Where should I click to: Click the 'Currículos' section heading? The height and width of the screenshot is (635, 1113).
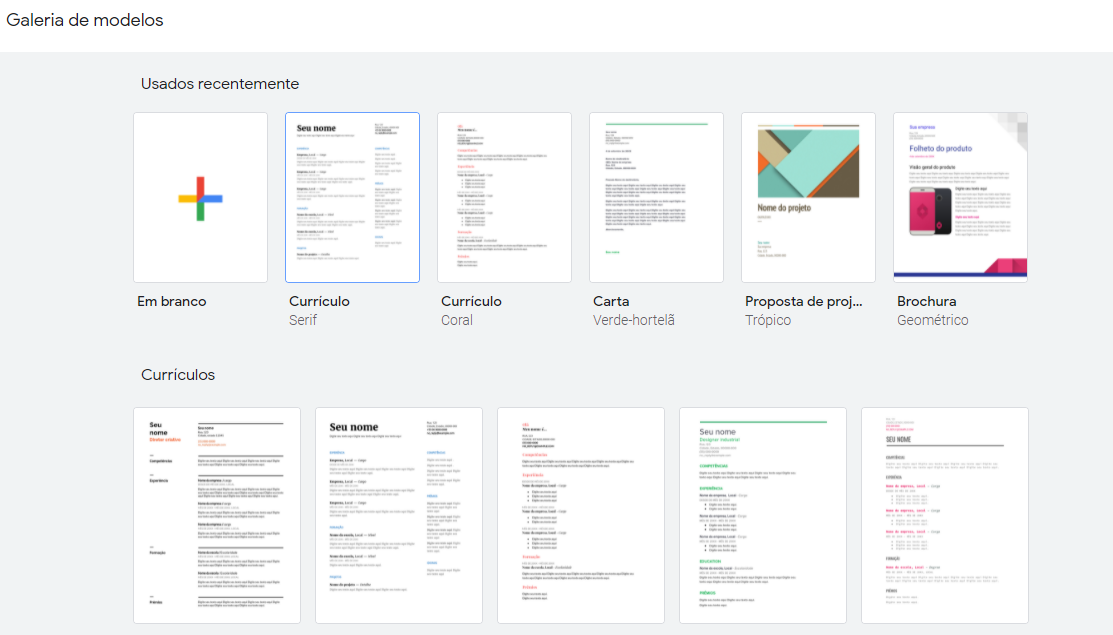point(178,375)
